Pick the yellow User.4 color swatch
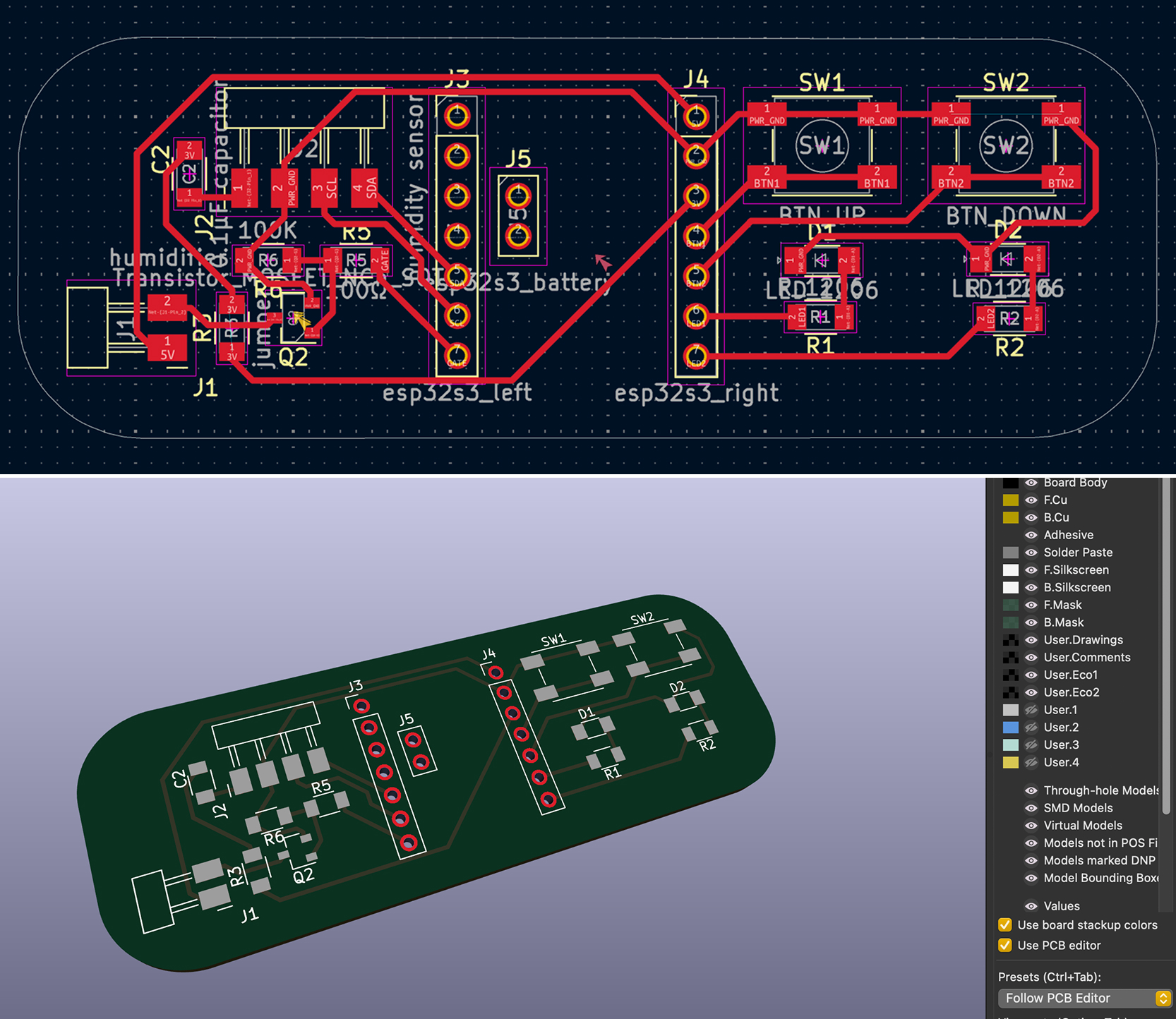 coord(1011,762)
